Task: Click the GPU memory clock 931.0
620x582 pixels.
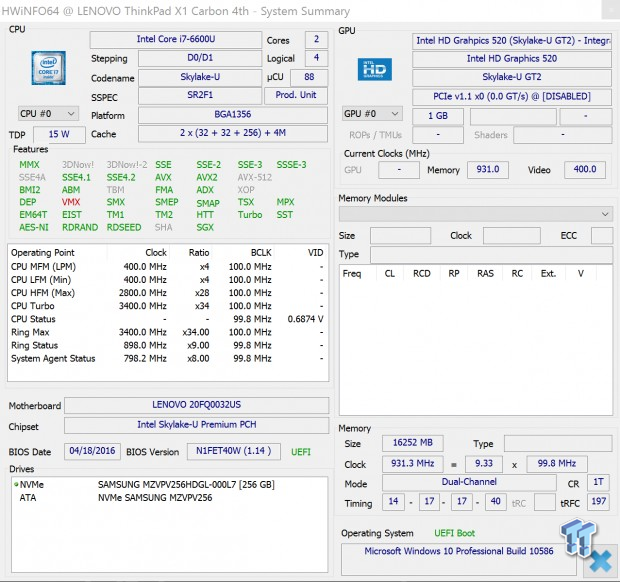Action: click(x=488, y=170)
